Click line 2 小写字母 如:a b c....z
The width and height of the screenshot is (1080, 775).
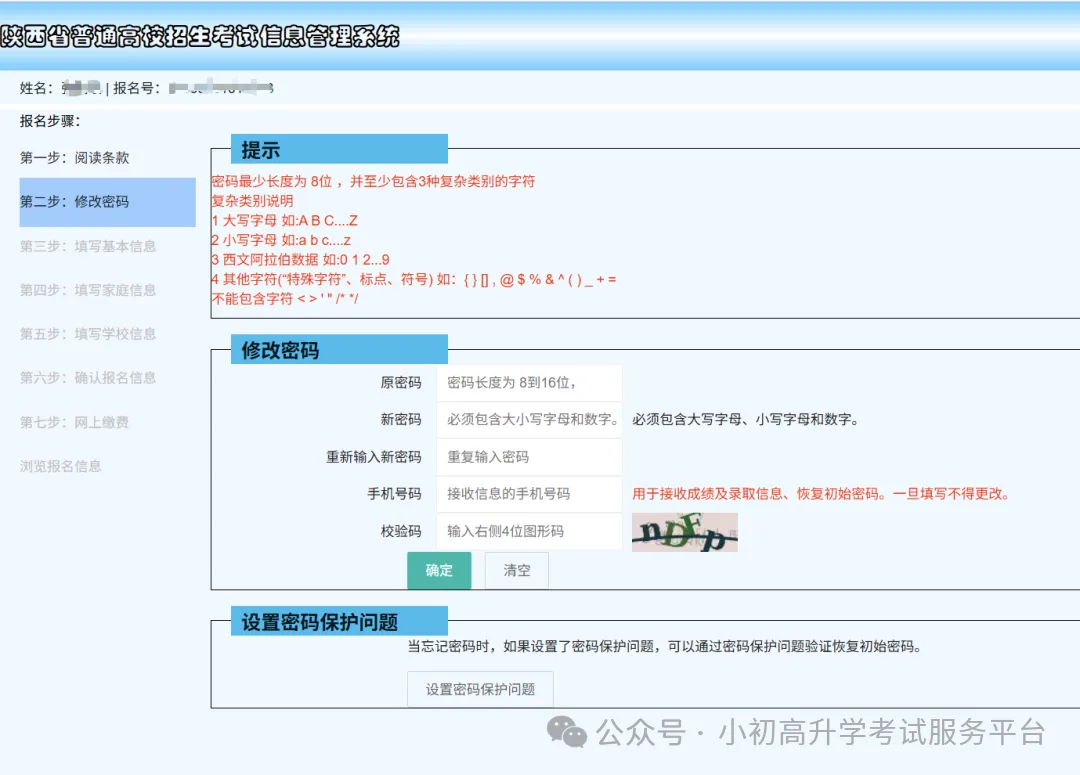coord(281,240)
